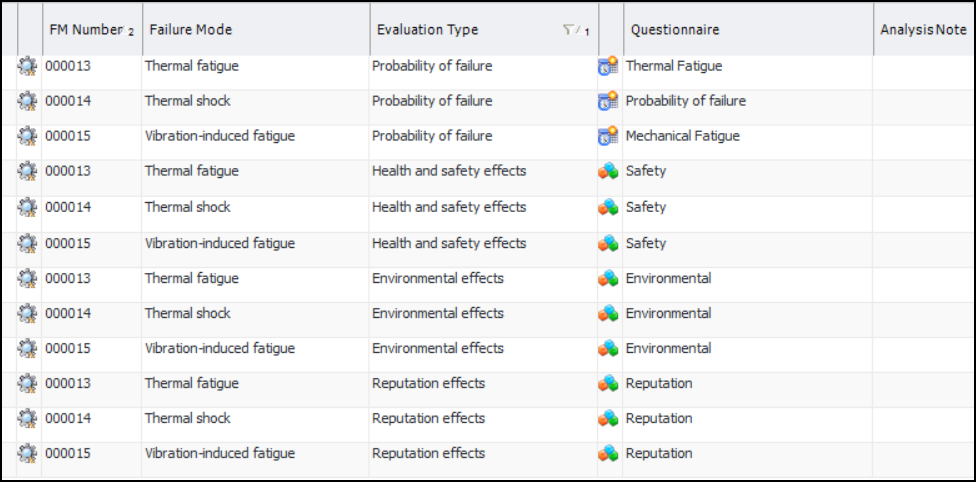Click the empty Analysis Note cell in first row
Viewport: 976px width, 482px height.
click(922, 67)
